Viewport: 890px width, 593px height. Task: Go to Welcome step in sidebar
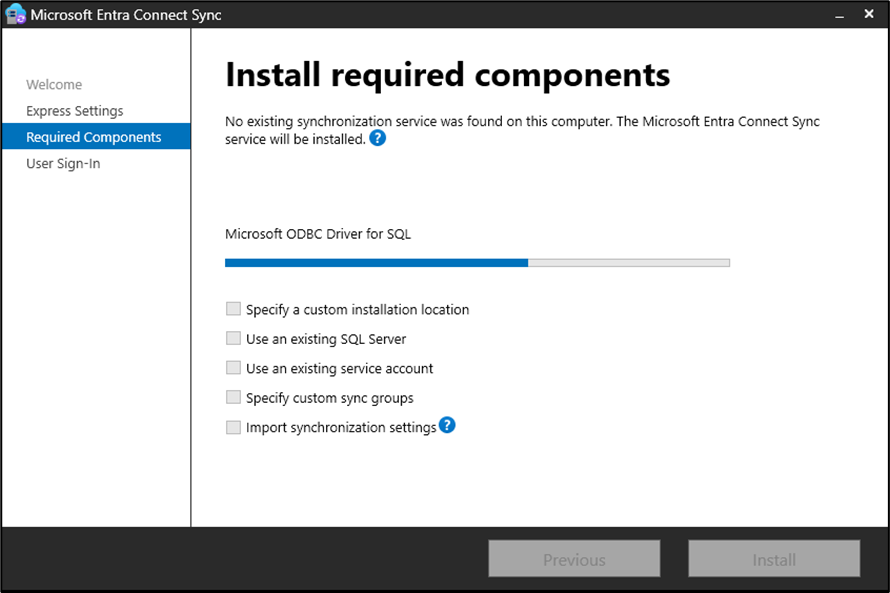(54, 85)
